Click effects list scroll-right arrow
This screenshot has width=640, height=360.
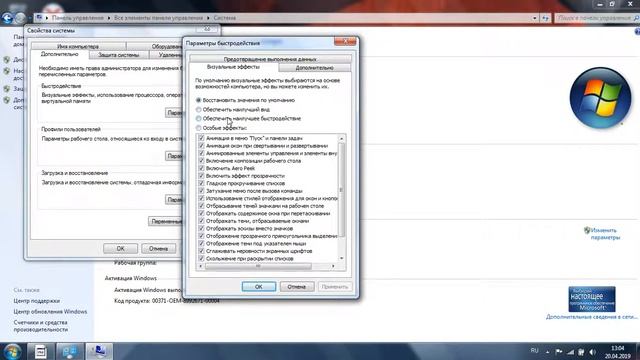pos(333,266)
